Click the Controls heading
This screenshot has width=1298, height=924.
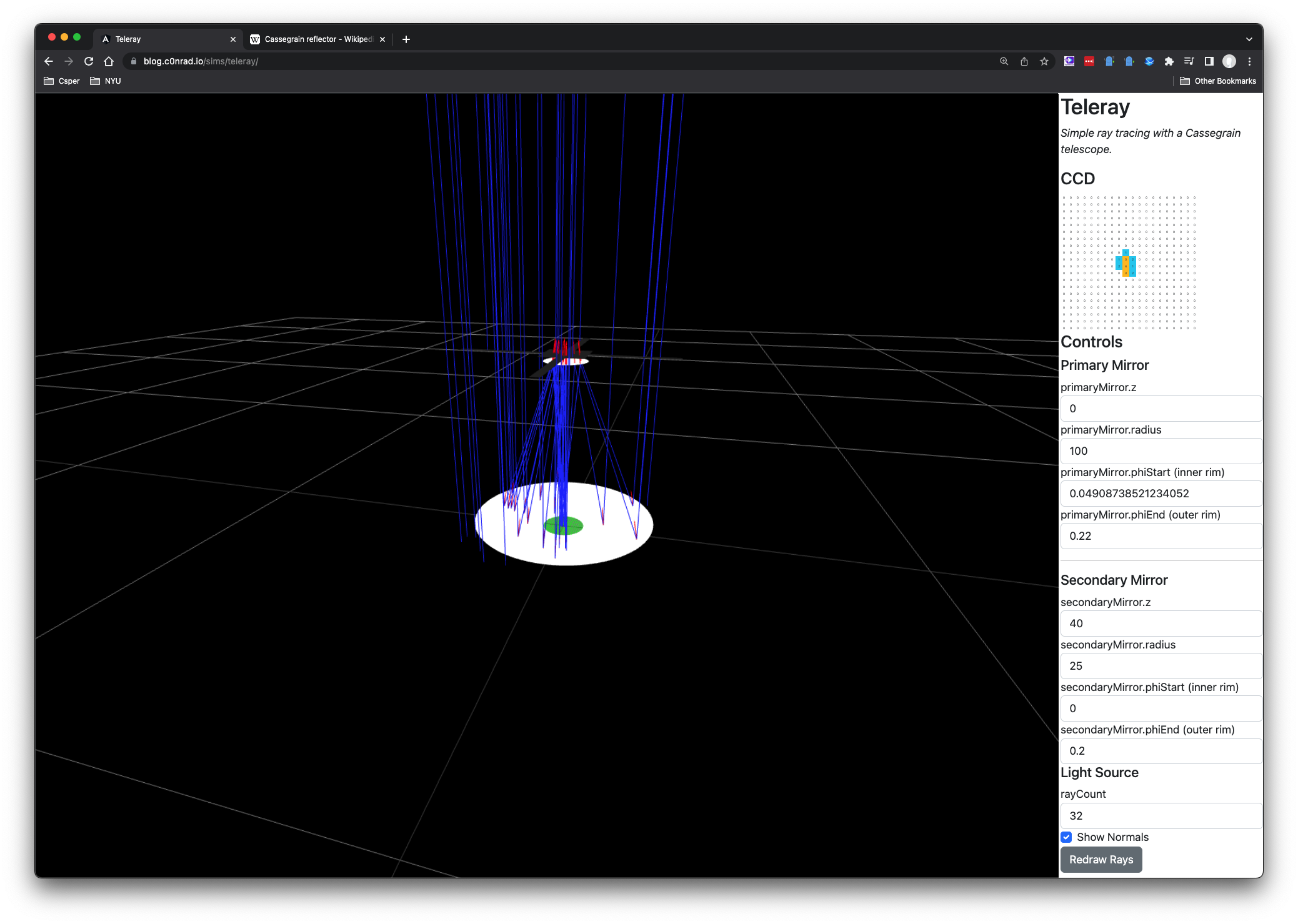(x=1091, y=342)
